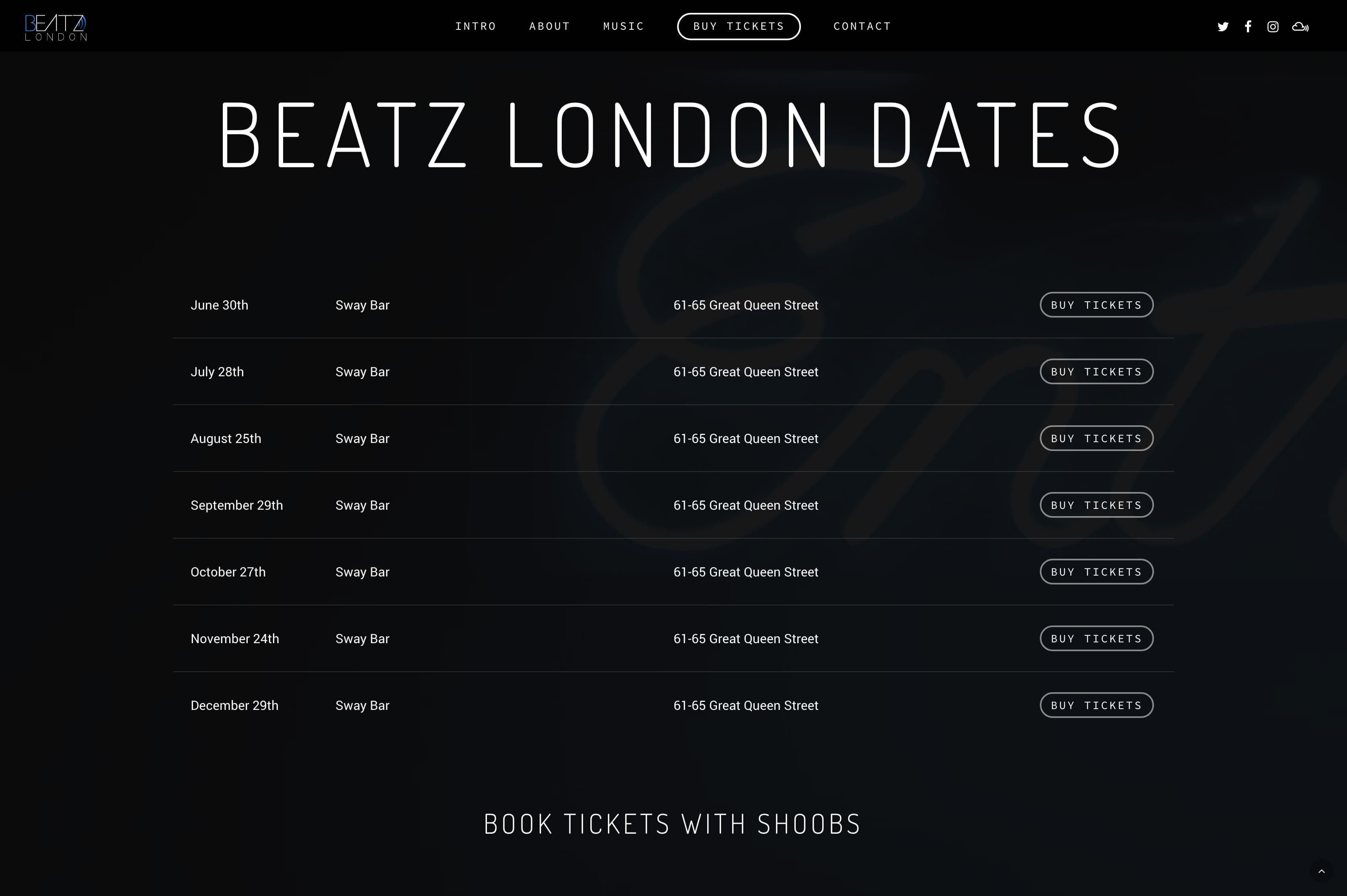The height and width of the screenshot is (896, 1347).
Task: Buy tickets for August 25th event
Action: 1096,438
